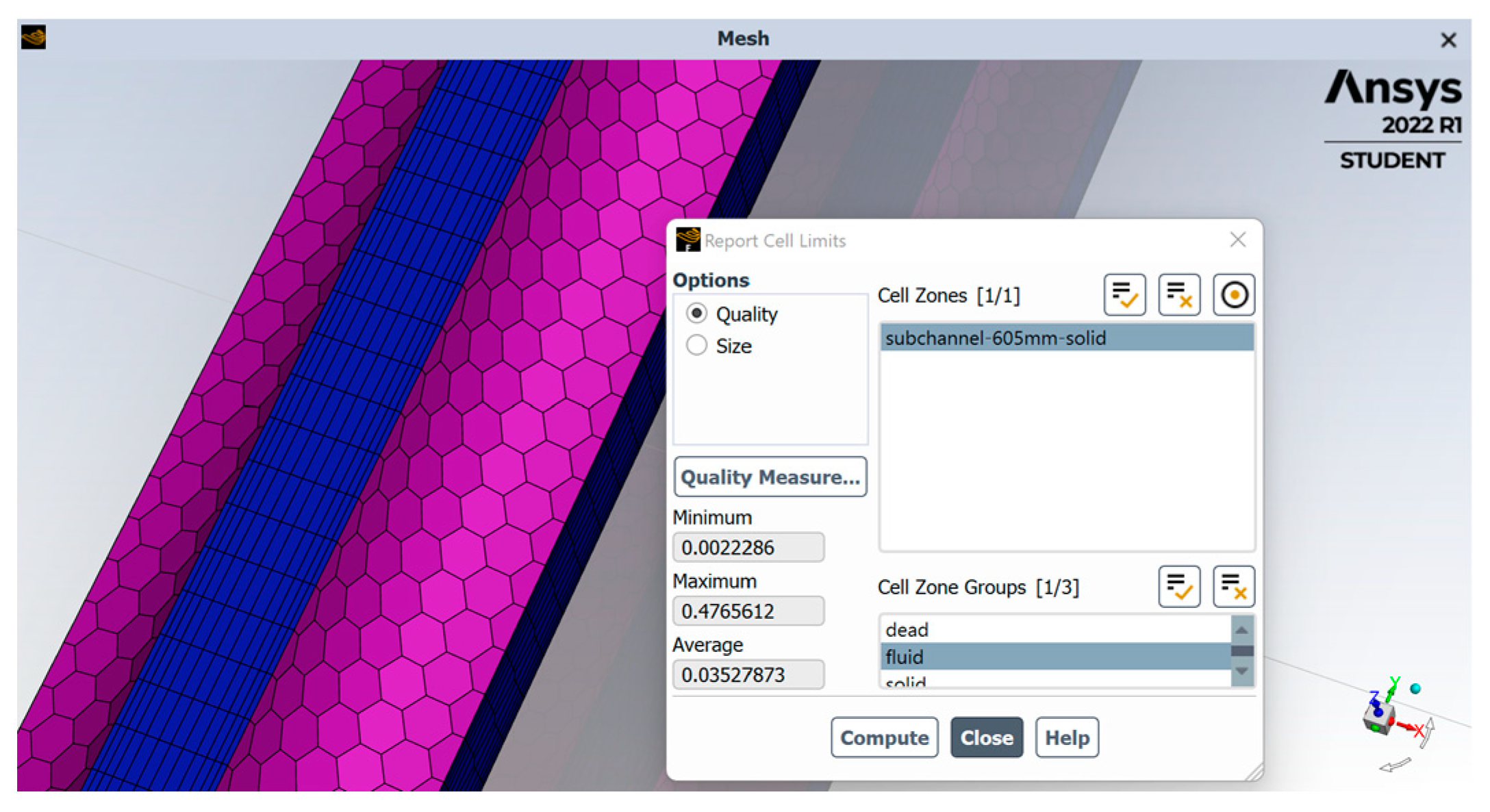Select the fluid cell zone group
This screenshot has height=812, width=1490.
(x=1055, y=657)
